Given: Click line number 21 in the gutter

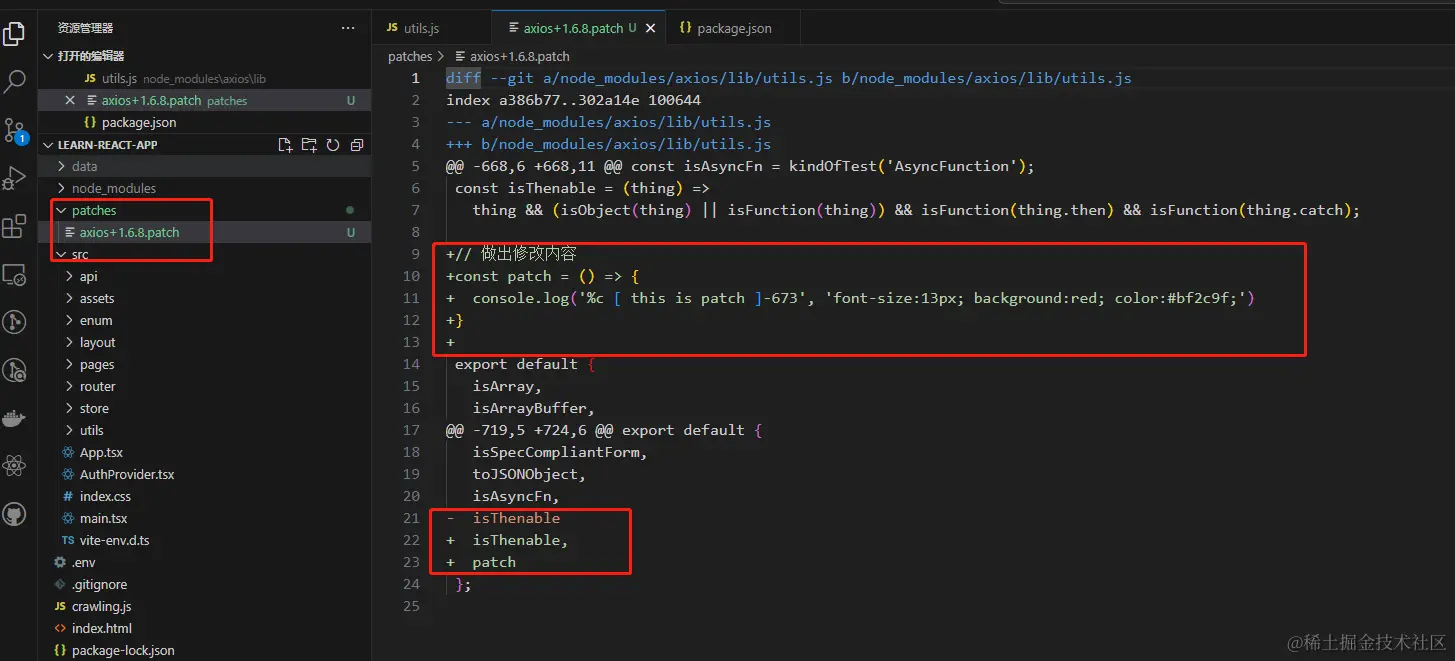Looking at the screenshot, I should 411,518.
